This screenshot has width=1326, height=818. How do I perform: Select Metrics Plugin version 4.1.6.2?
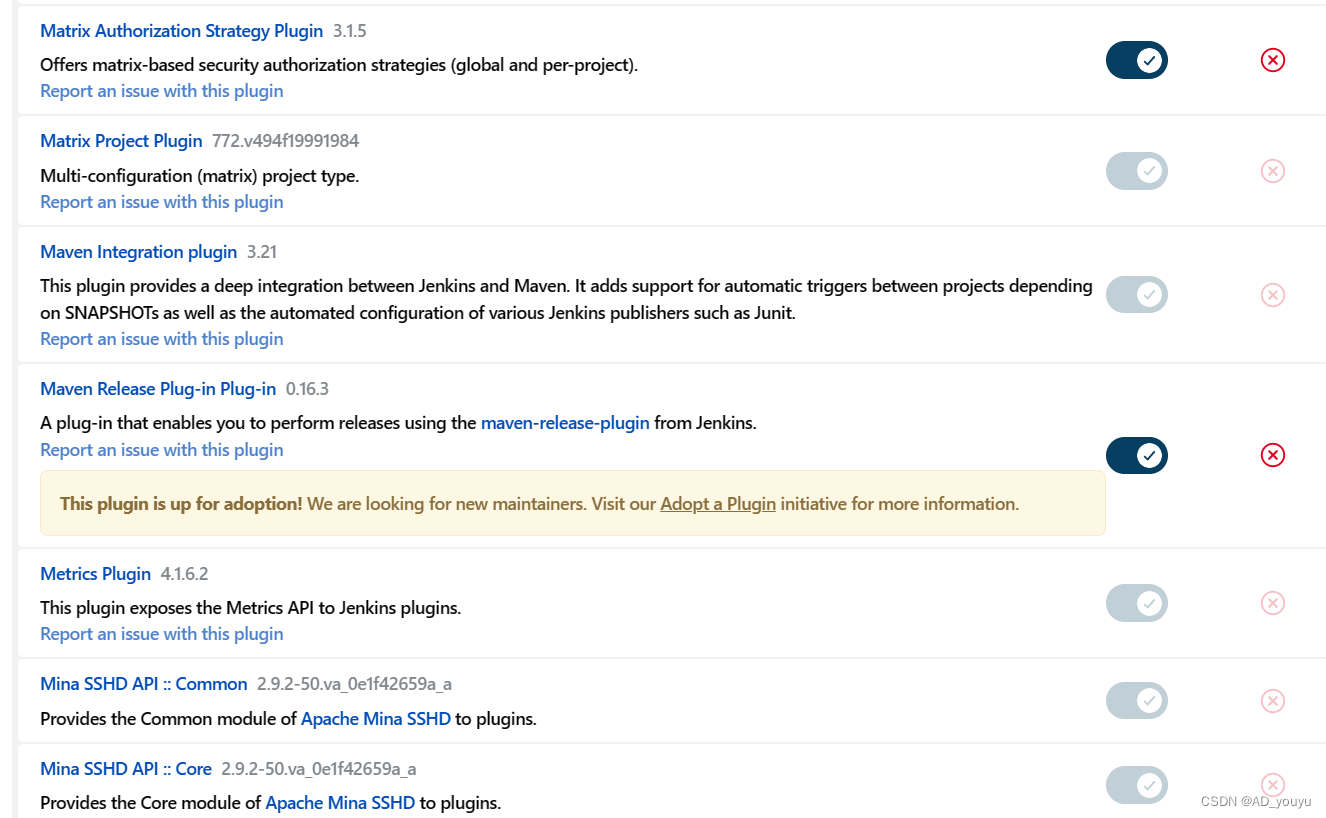pyautogui.click(x=184, y=574)
